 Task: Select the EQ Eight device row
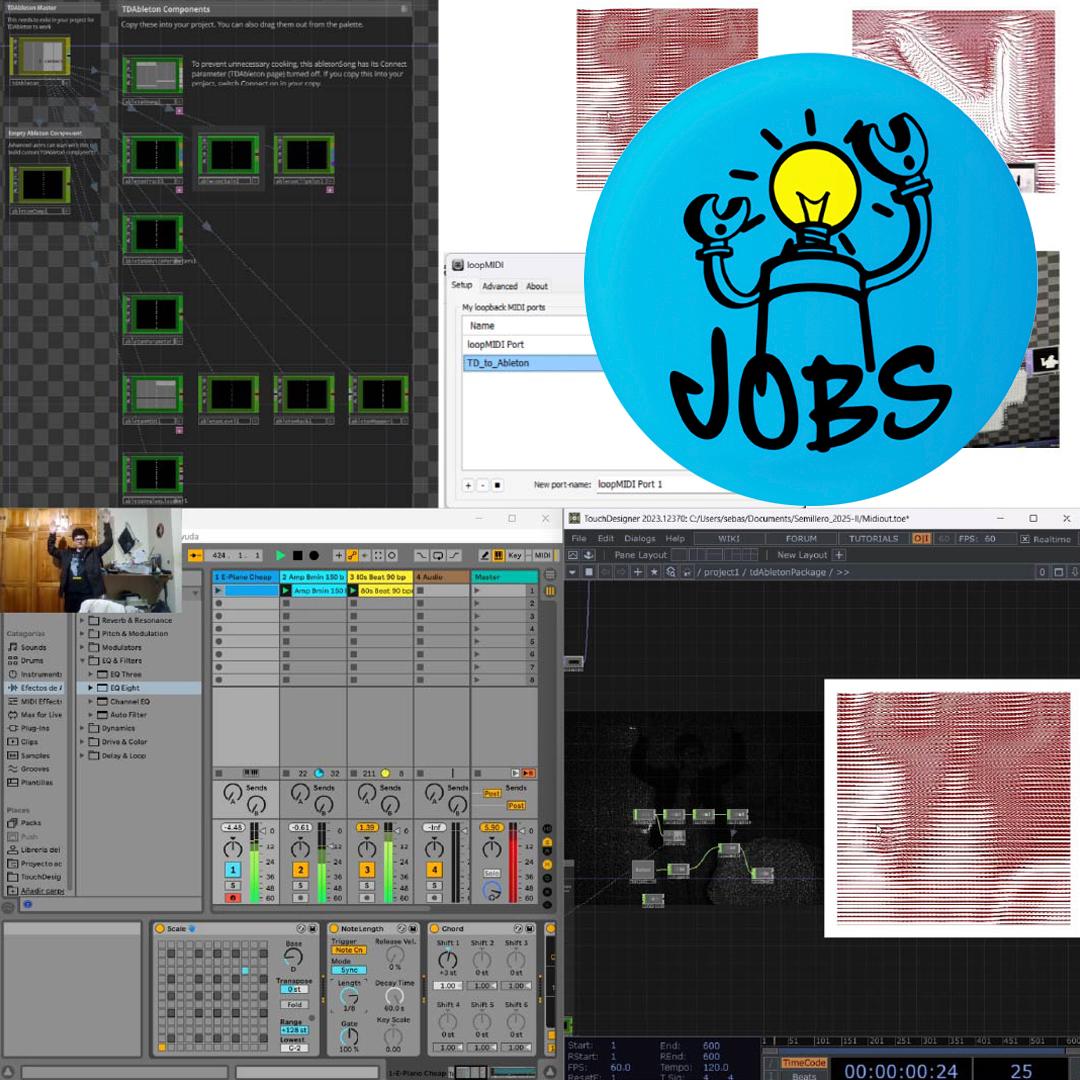[x=140, y=687]
